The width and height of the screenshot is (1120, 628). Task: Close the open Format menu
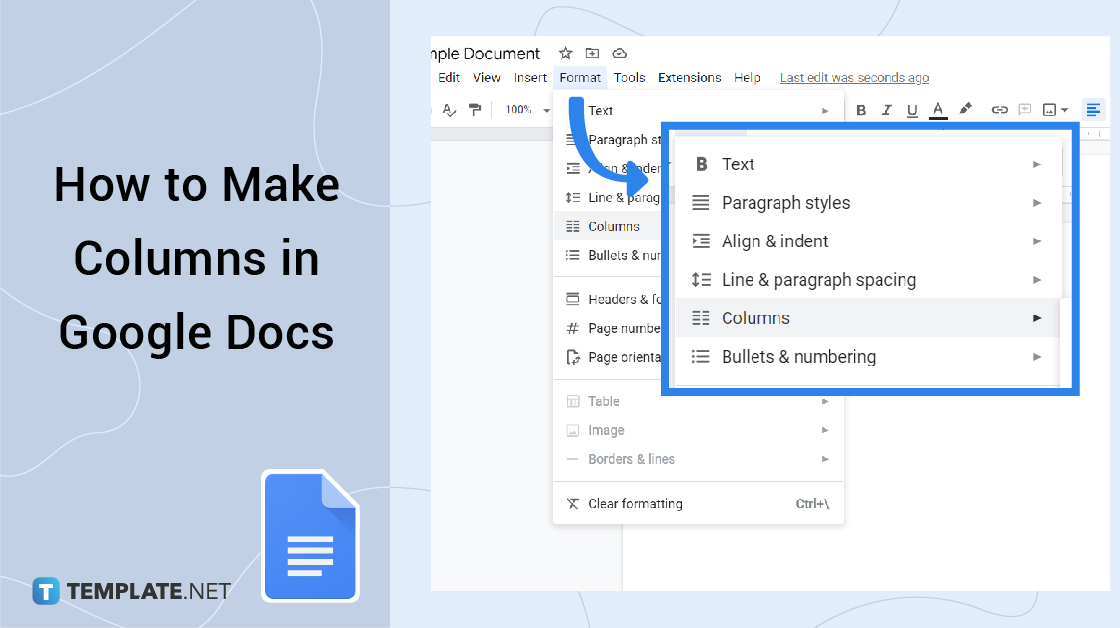click(580, 77)
